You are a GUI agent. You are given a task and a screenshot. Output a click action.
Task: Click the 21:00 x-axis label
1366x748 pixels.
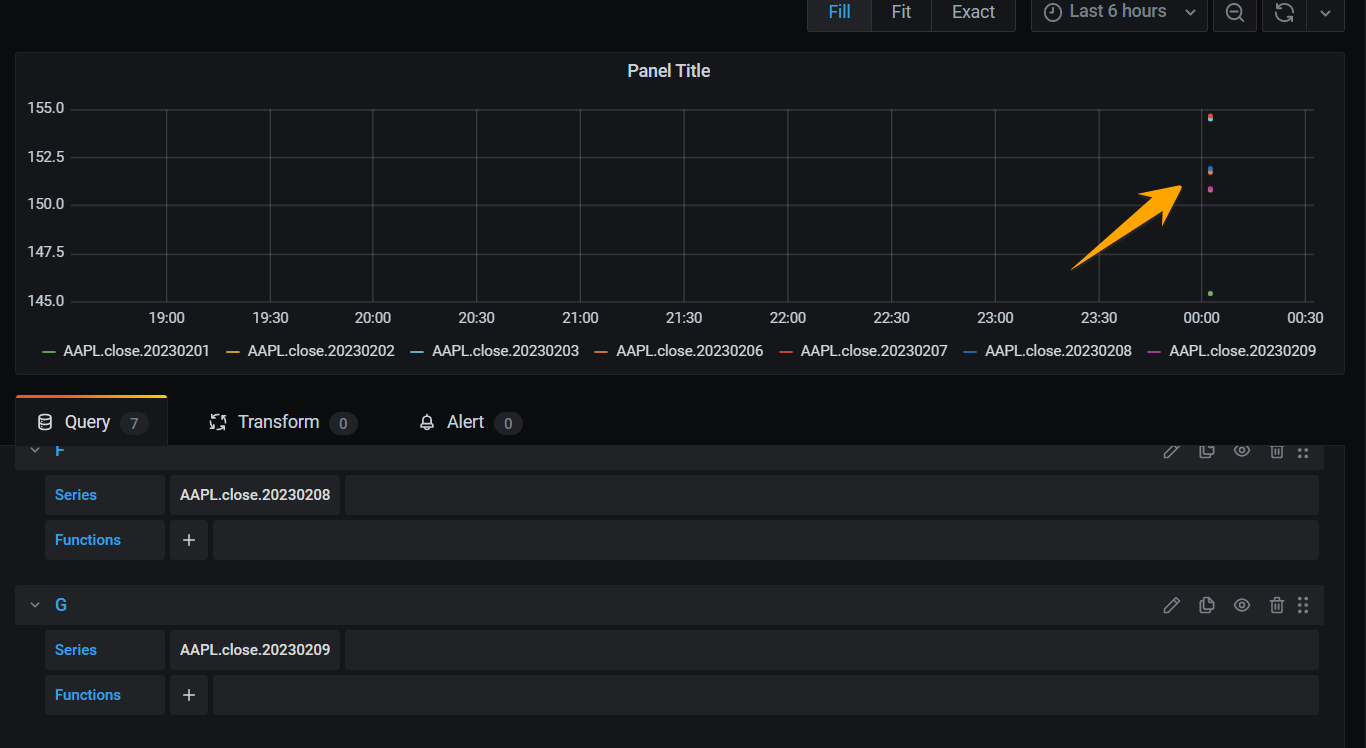pyautogui.click(x=580, y=318)
